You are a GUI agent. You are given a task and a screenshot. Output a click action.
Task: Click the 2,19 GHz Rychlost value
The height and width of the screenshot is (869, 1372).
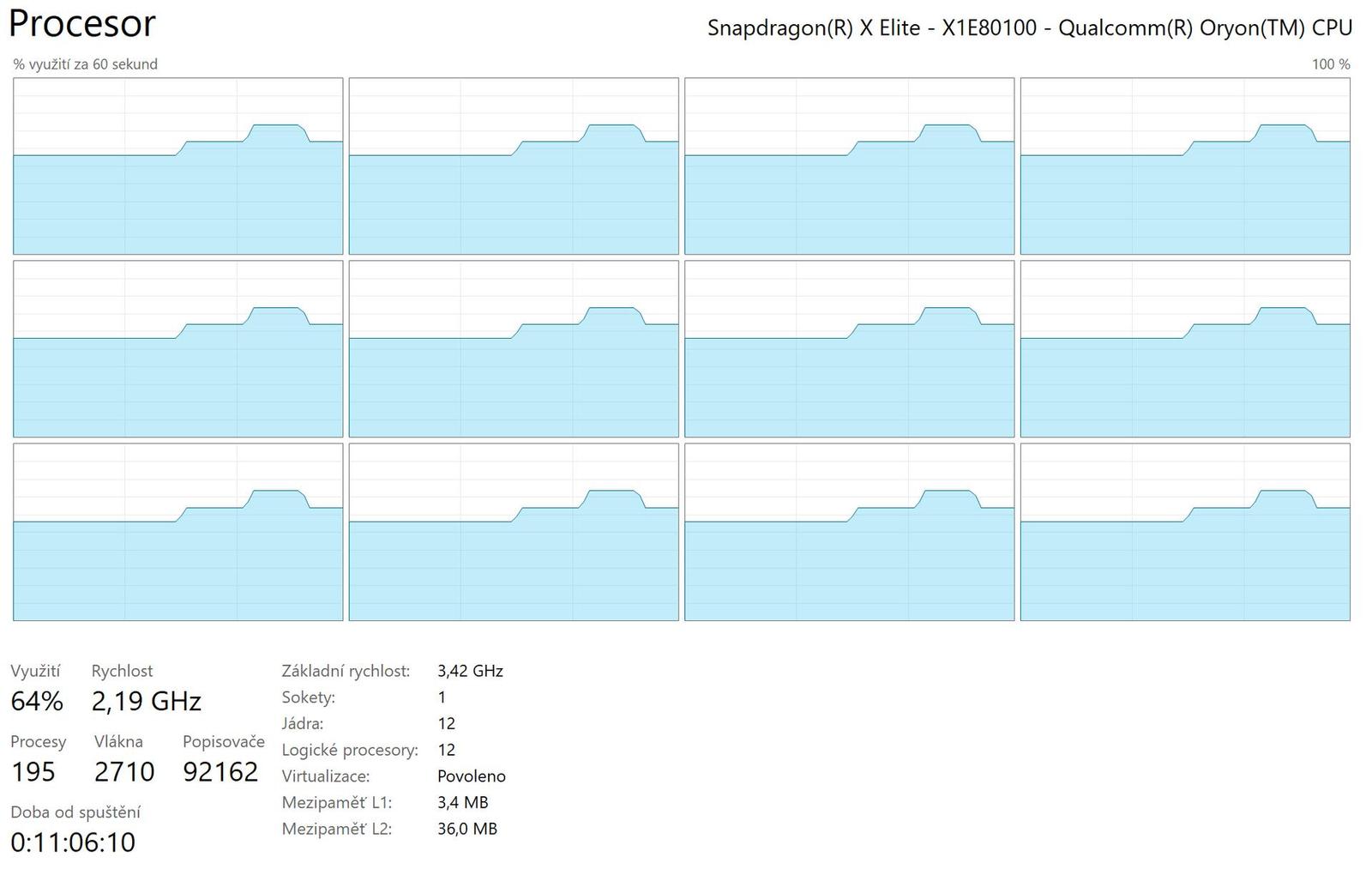[147, 701]
